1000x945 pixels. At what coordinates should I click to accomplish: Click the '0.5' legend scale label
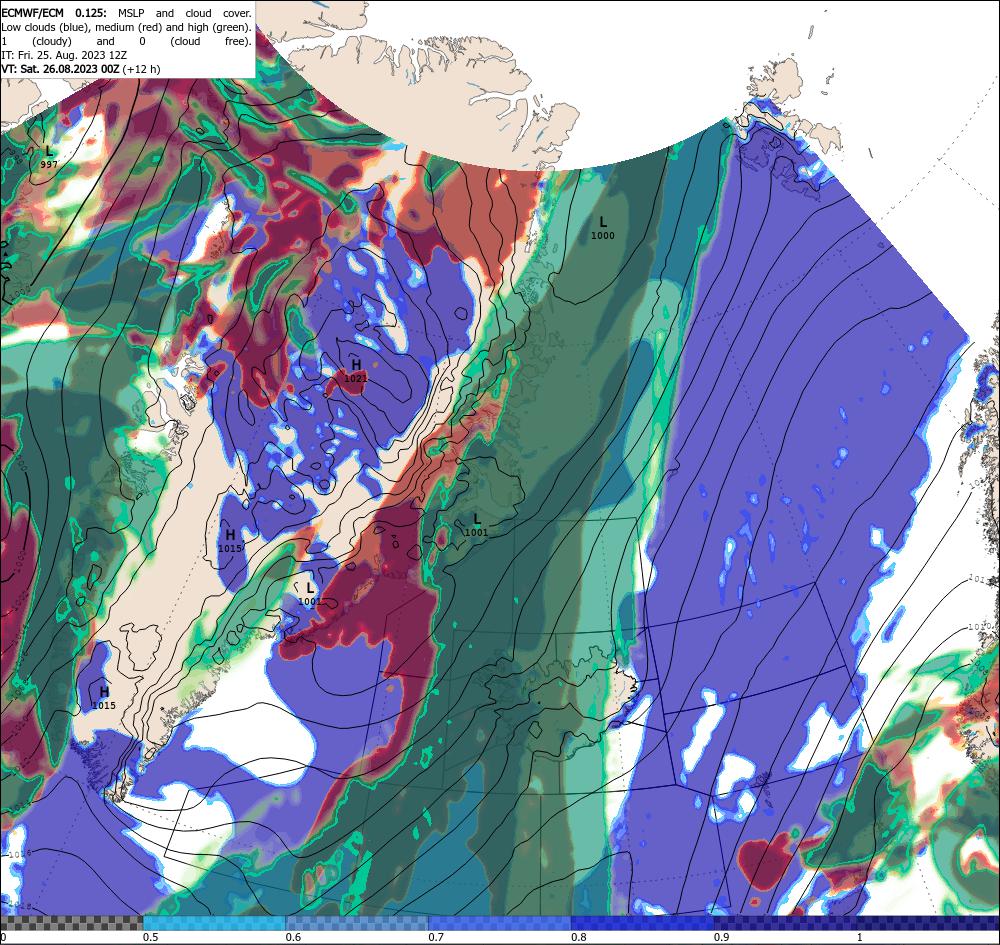coord(151,937)
